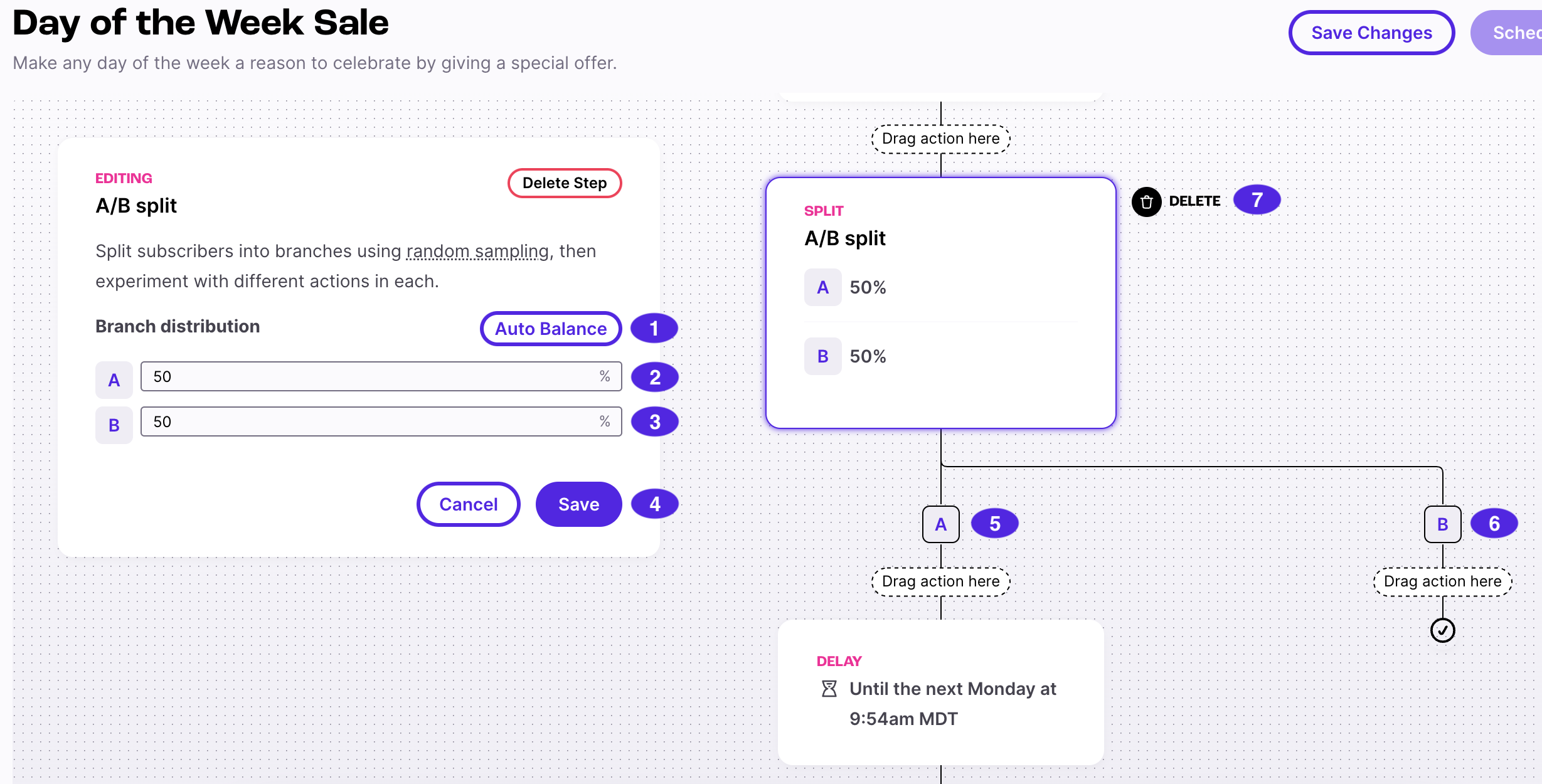Image resolution: width=1542 pixels, height=784 pixels.
Task: Delete Step in editing panel
Action: coord(565,183)
